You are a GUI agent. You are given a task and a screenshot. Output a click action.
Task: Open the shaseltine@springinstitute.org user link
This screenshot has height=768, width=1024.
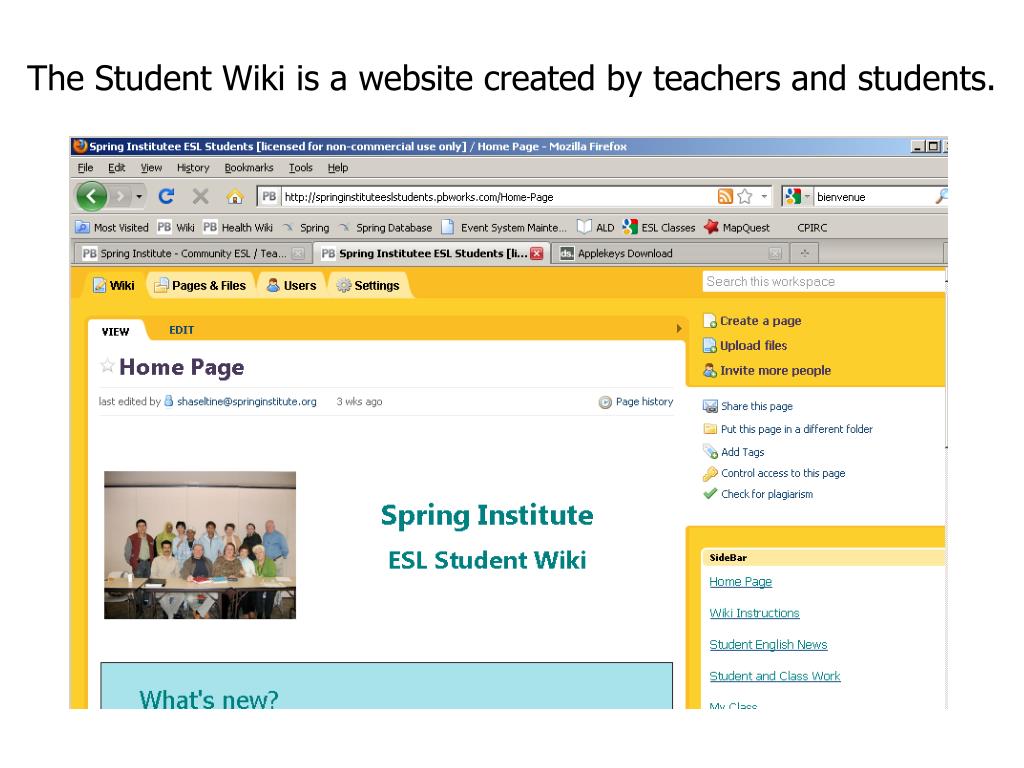[247, 402]
